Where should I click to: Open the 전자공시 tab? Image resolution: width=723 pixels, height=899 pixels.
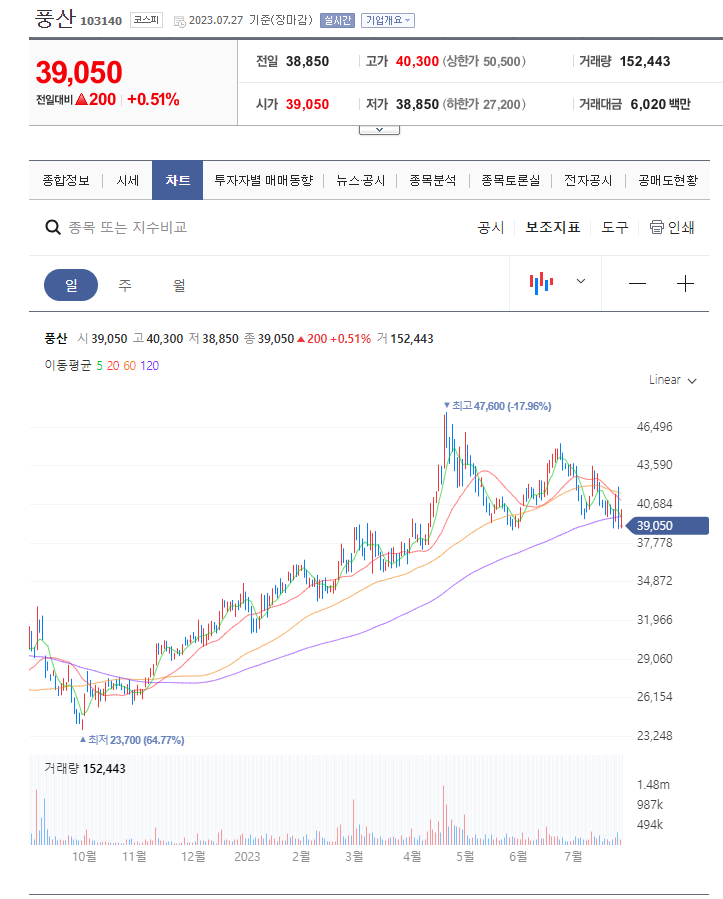click(588, 181)
